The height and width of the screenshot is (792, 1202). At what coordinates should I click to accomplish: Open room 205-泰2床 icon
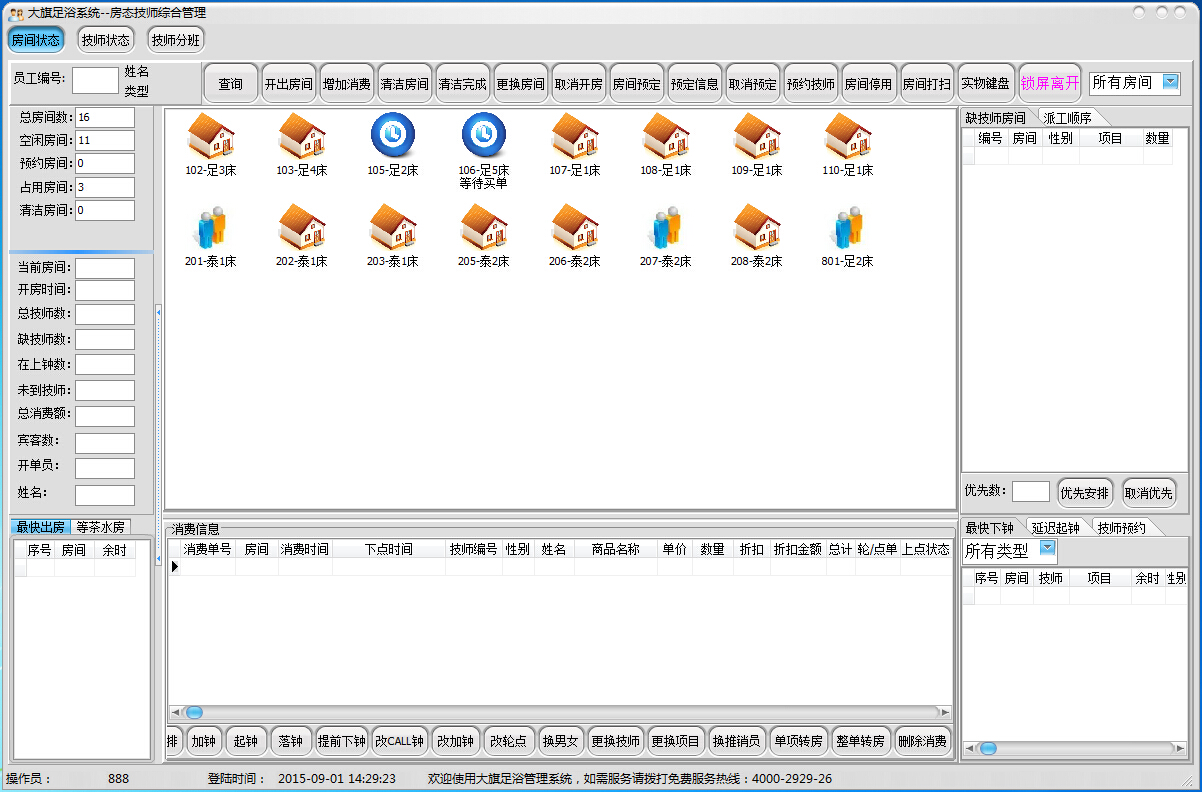(x=483, y=230)
